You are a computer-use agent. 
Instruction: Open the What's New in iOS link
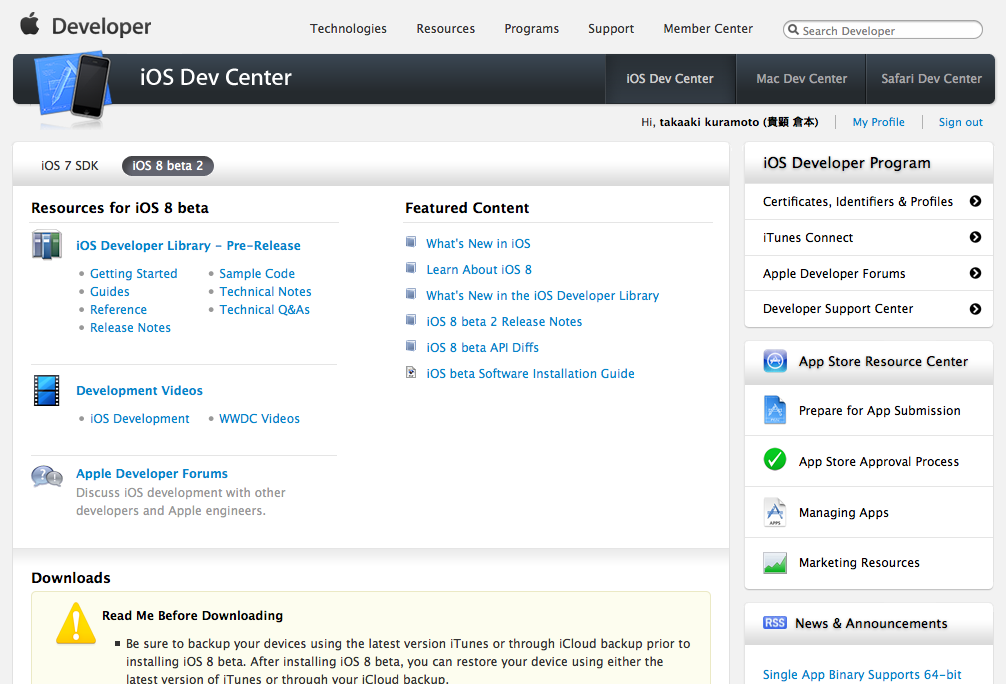[478, 243]
